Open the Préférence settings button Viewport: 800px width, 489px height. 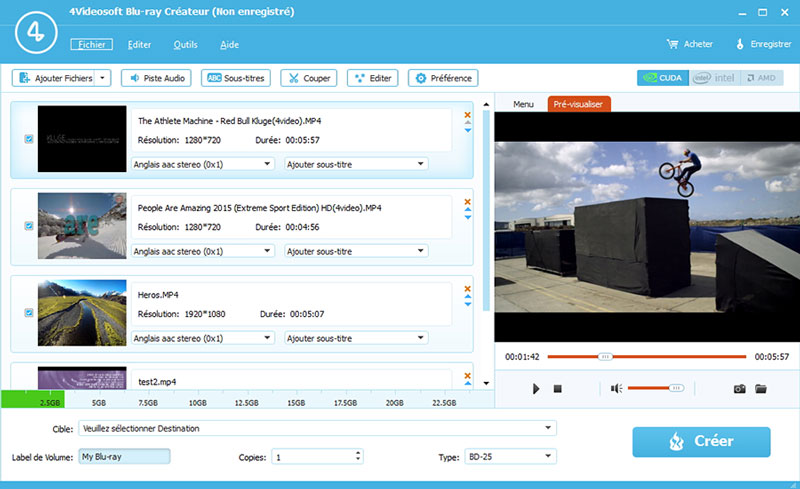pos(443,78)
